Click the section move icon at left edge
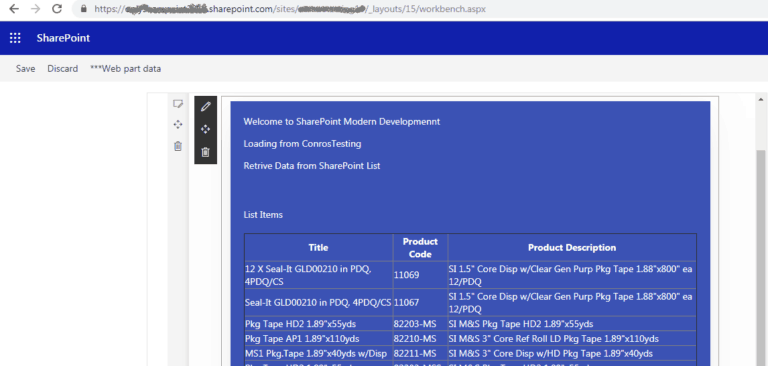 click(x=178, y=124)
